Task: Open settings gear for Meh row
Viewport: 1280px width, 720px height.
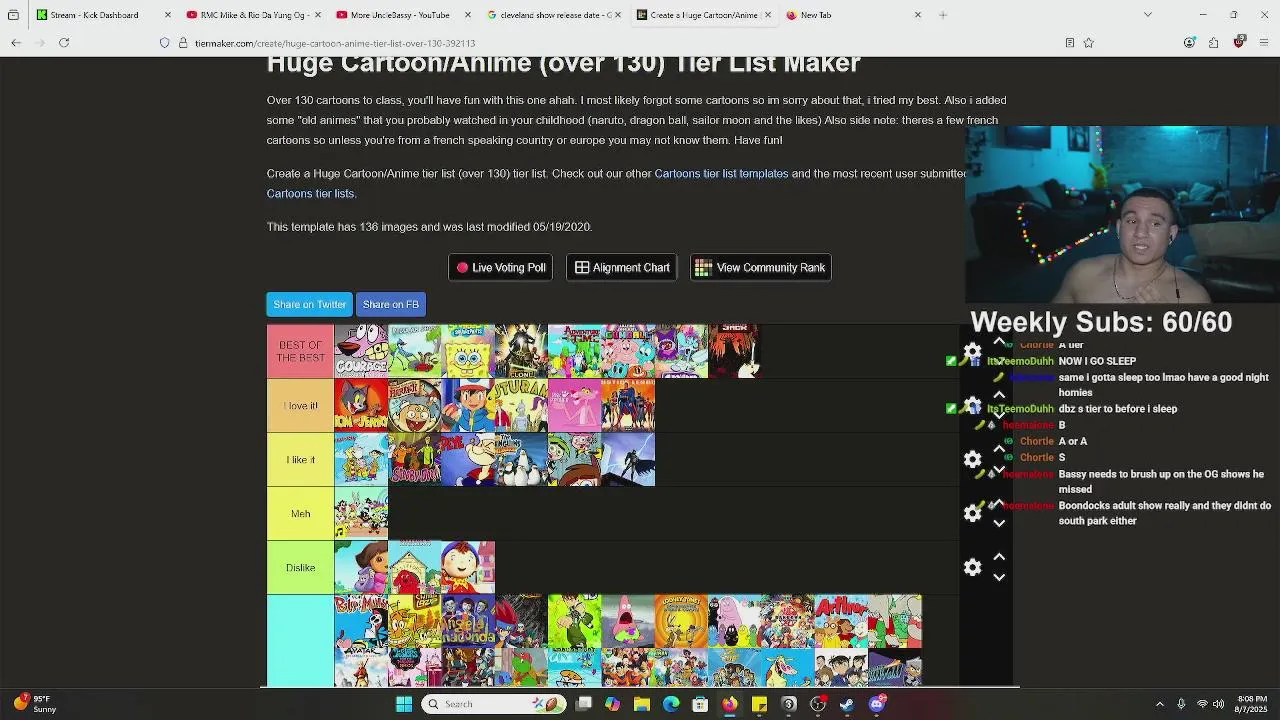Action: tap(972, 513)
